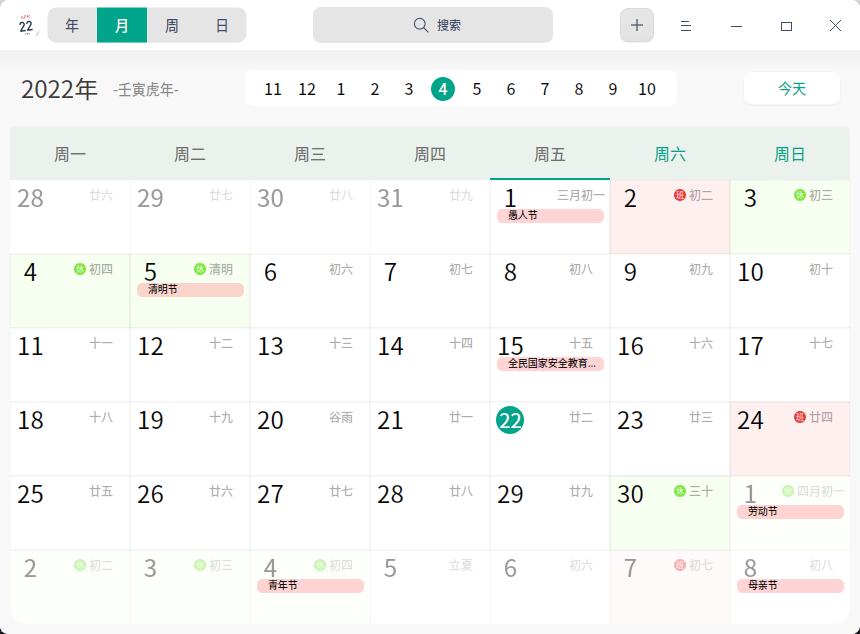Screen dimensions: 860x634
Task: Switch to day view tab 日
Action: coord(222,25)
